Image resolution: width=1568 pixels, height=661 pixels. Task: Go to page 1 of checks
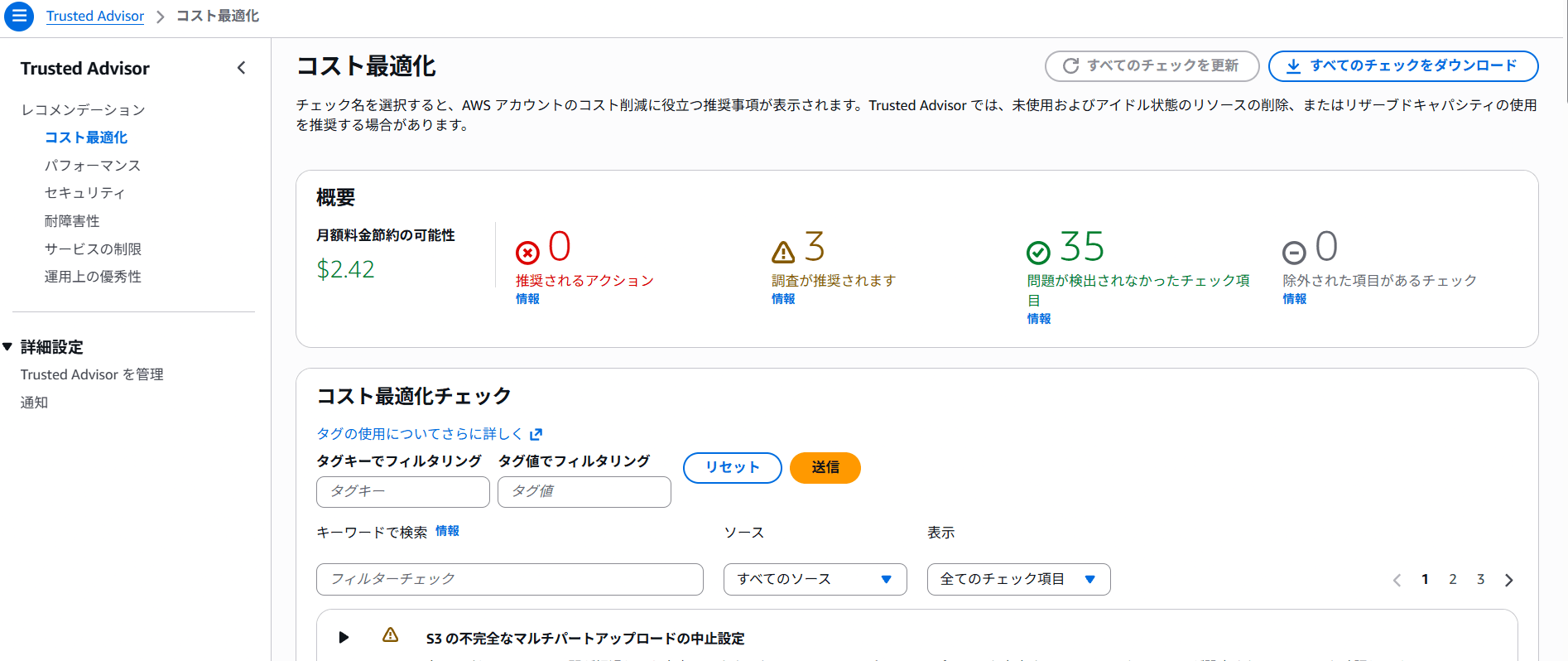pyautogui.click(x=1425, y=580)
